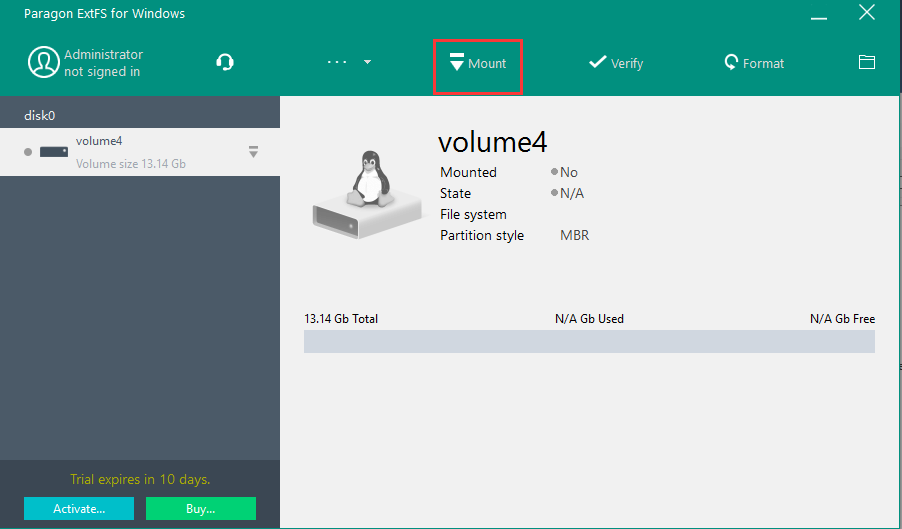The height and width of the screenshot is (529, 902).
Task: Click the disk usage bar
Action: pos(589,342)
